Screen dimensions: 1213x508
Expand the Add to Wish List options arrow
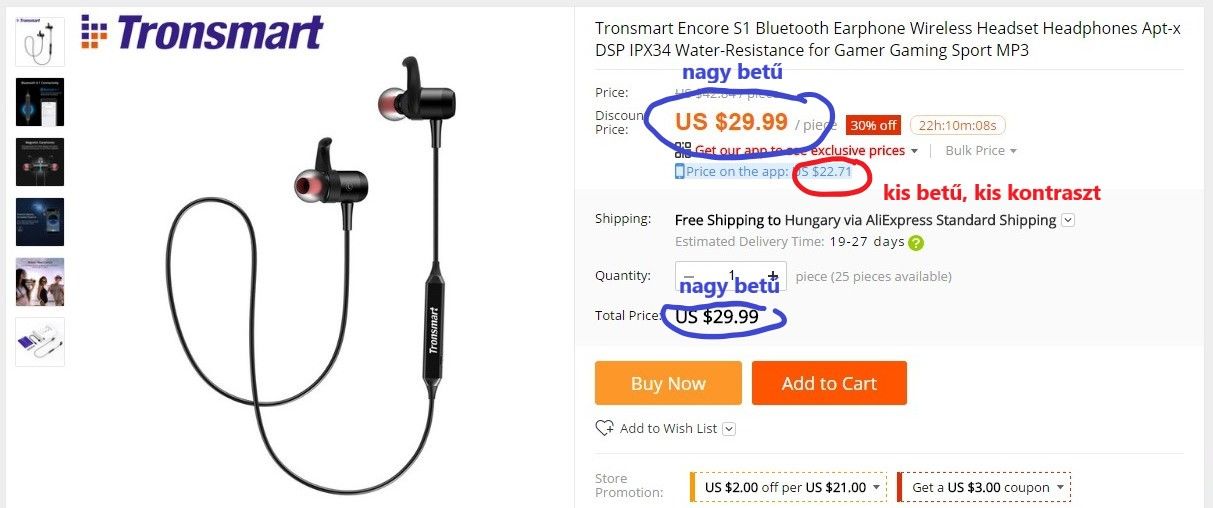(x=729, y=429)
